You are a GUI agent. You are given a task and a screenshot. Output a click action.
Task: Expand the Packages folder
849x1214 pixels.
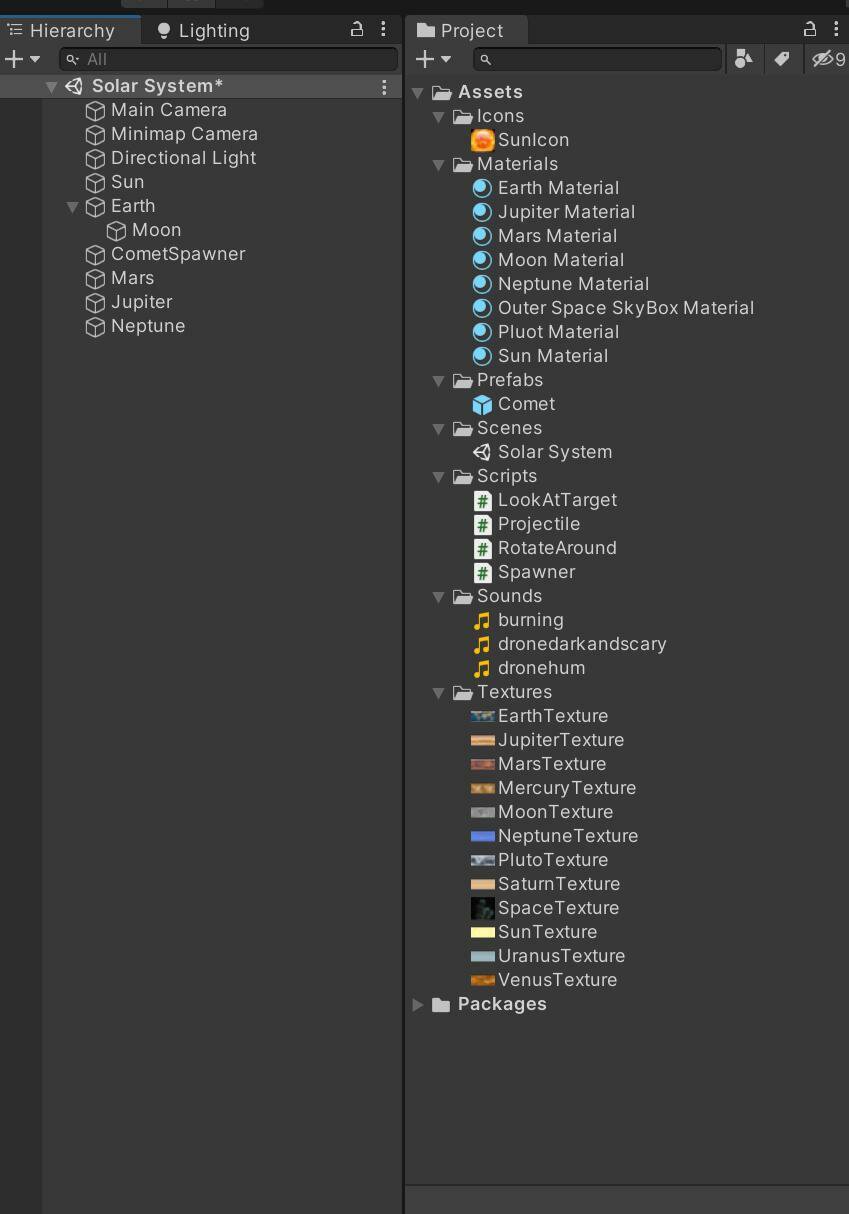click(418, 1004)
